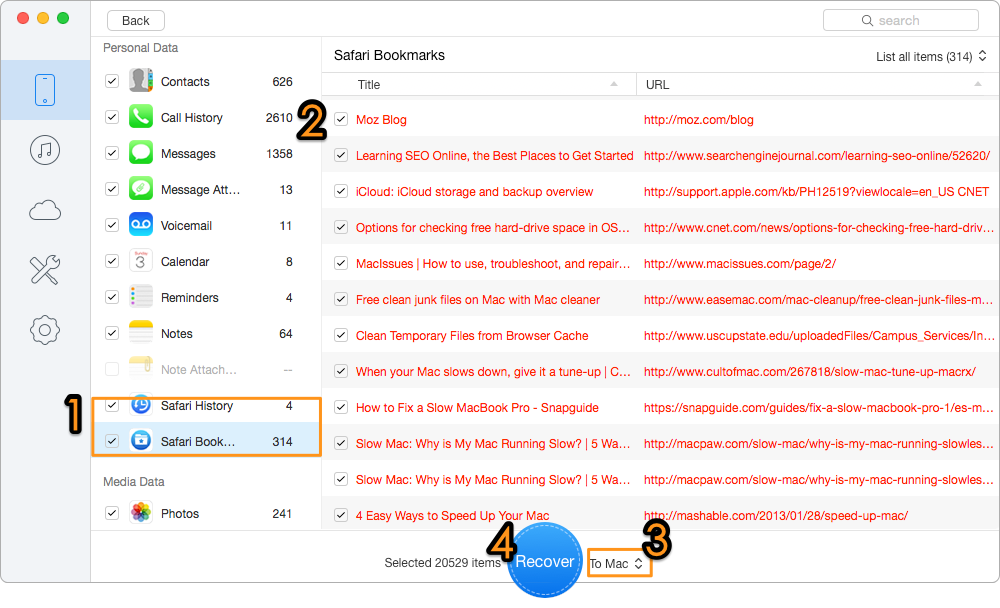Image resolution: width=1000 pixels, height=608 pixels.
Task: Click the Contacts category icon
Action: pyautogui.click(x=141, y=81)
